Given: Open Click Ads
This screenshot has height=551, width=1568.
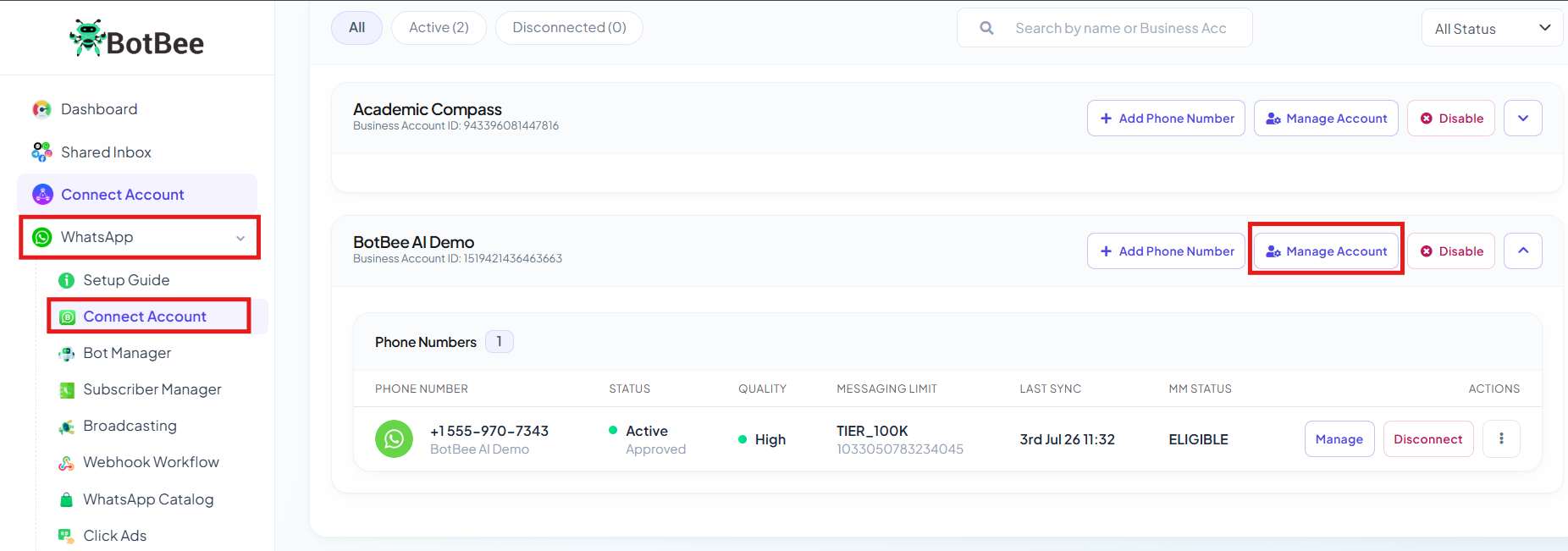Looking at the screenshot, I should point(114,536).
